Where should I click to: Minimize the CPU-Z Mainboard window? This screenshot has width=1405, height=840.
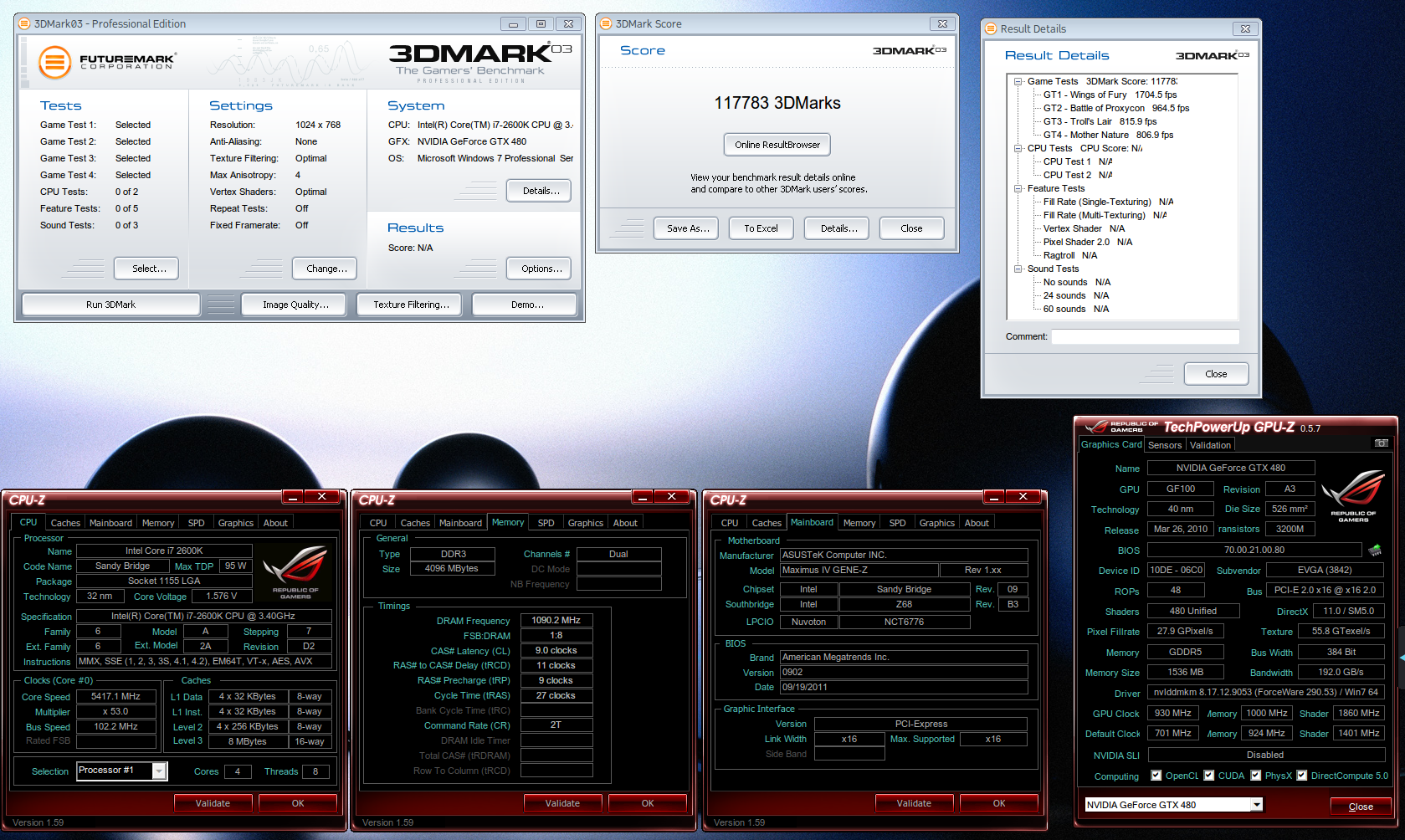(x=995, y=497)
